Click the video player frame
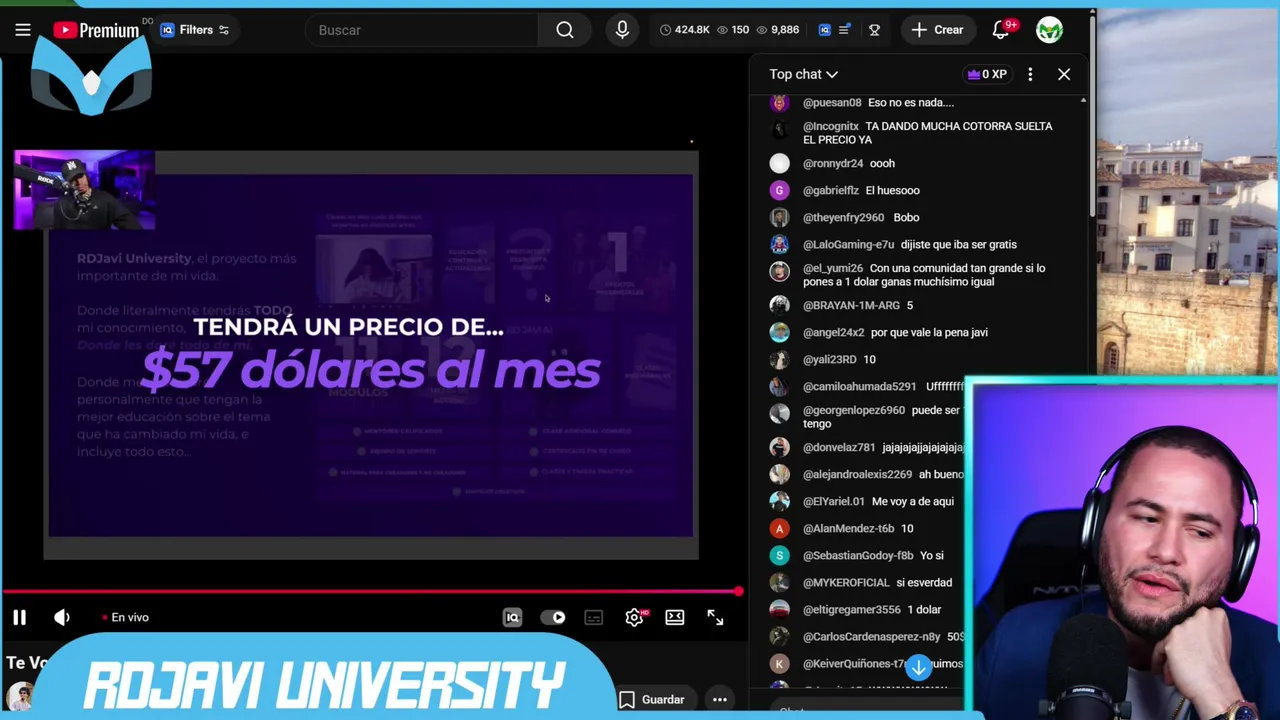 tap(371, 355)
